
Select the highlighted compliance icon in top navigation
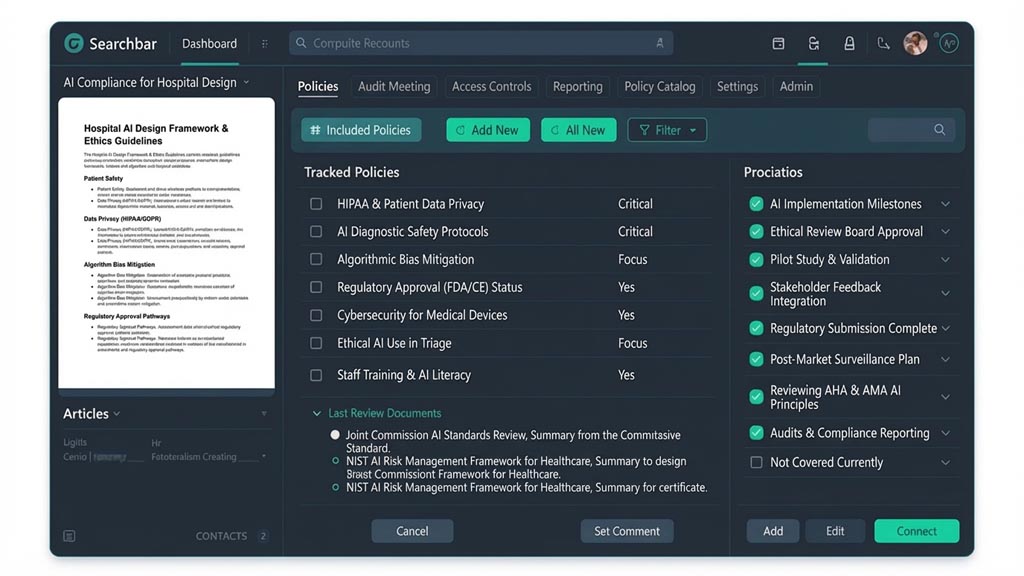pos(813,43)
